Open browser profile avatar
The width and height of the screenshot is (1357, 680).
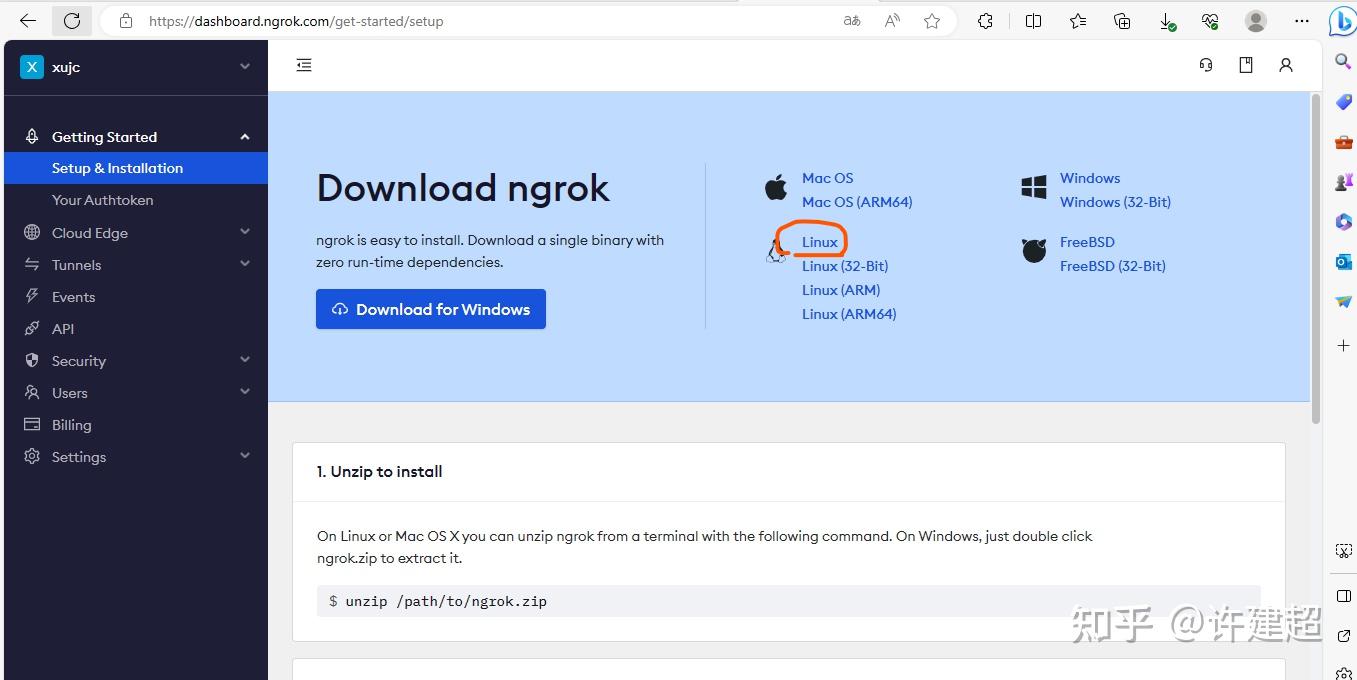[x=1256, y=21]
